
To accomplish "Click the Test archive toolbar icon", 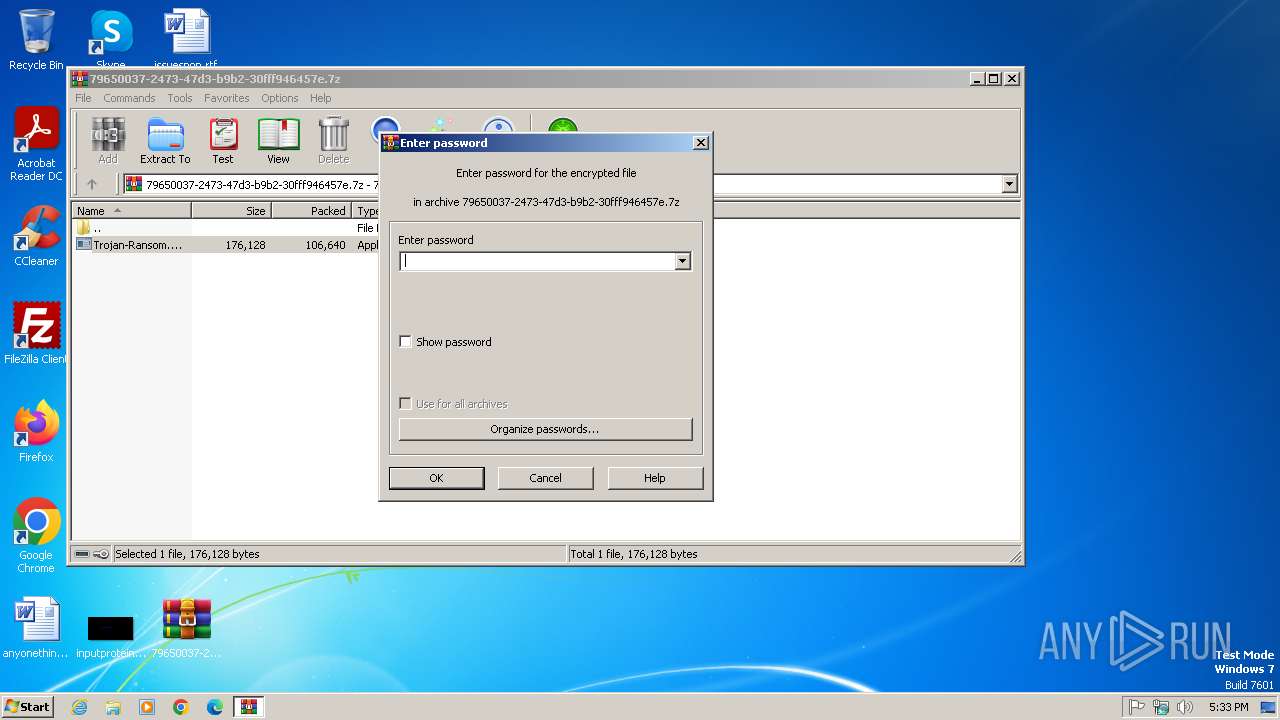I will pyautogui.click(x=223, y=141).
